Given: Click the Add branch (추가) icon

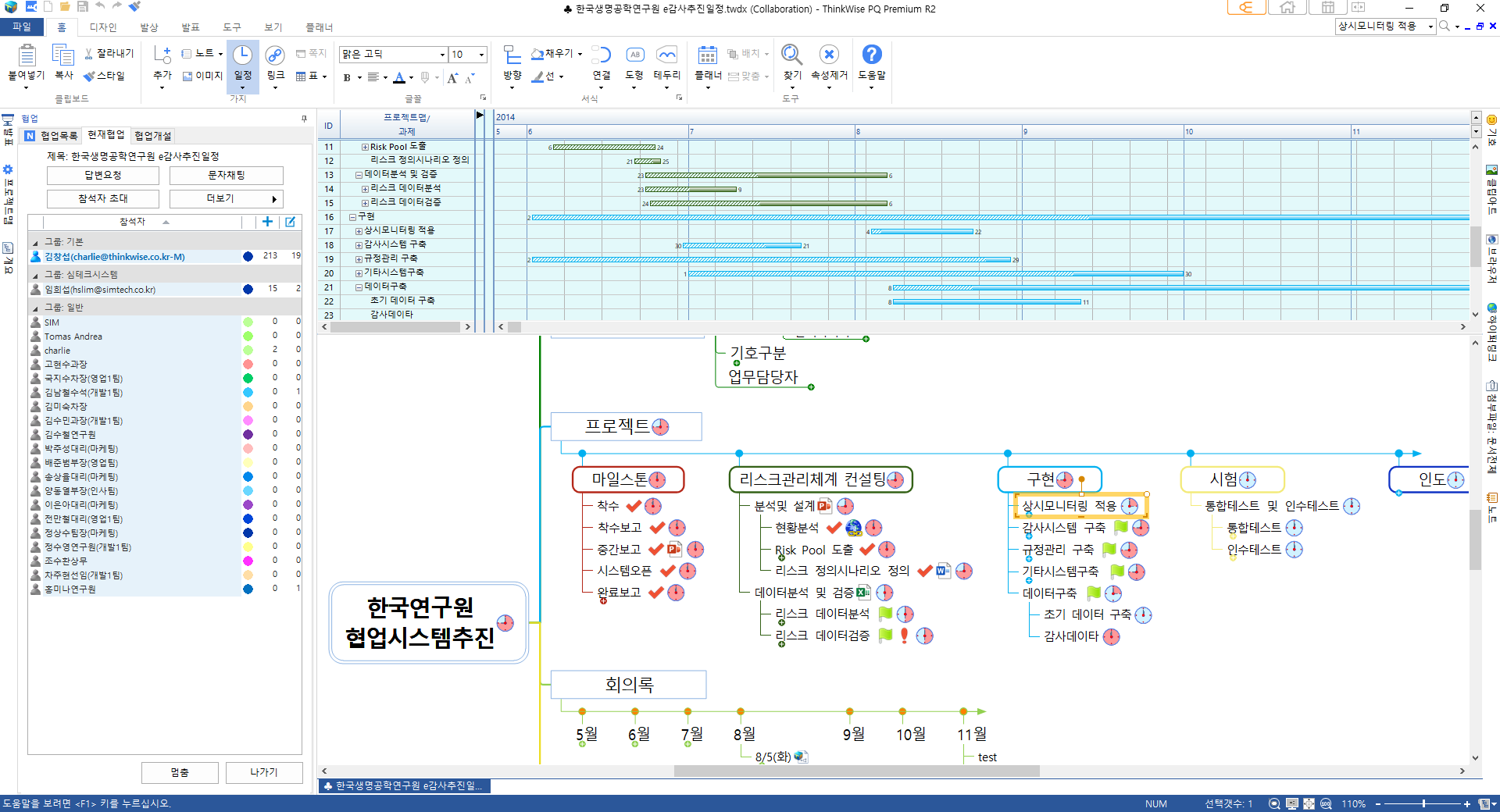Looking at the screenshot, I should point(162,55).
